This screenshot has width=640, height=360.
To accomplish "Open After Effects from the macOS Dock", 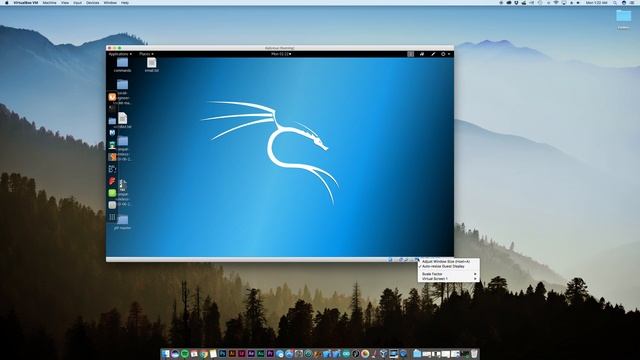I will 251,353.
